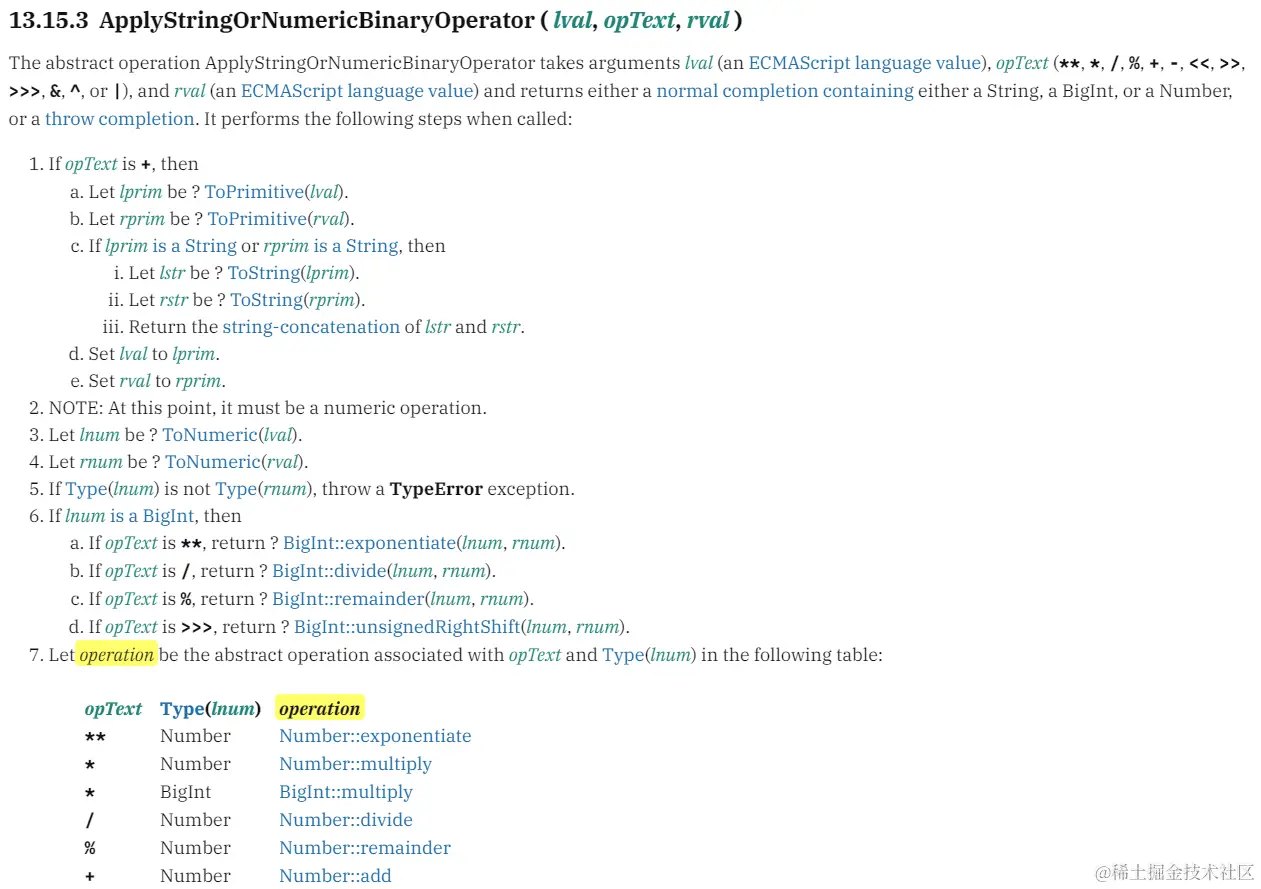Follow the Number::add table link
The width and height of the screenshot is (1261, 889).
335,876
